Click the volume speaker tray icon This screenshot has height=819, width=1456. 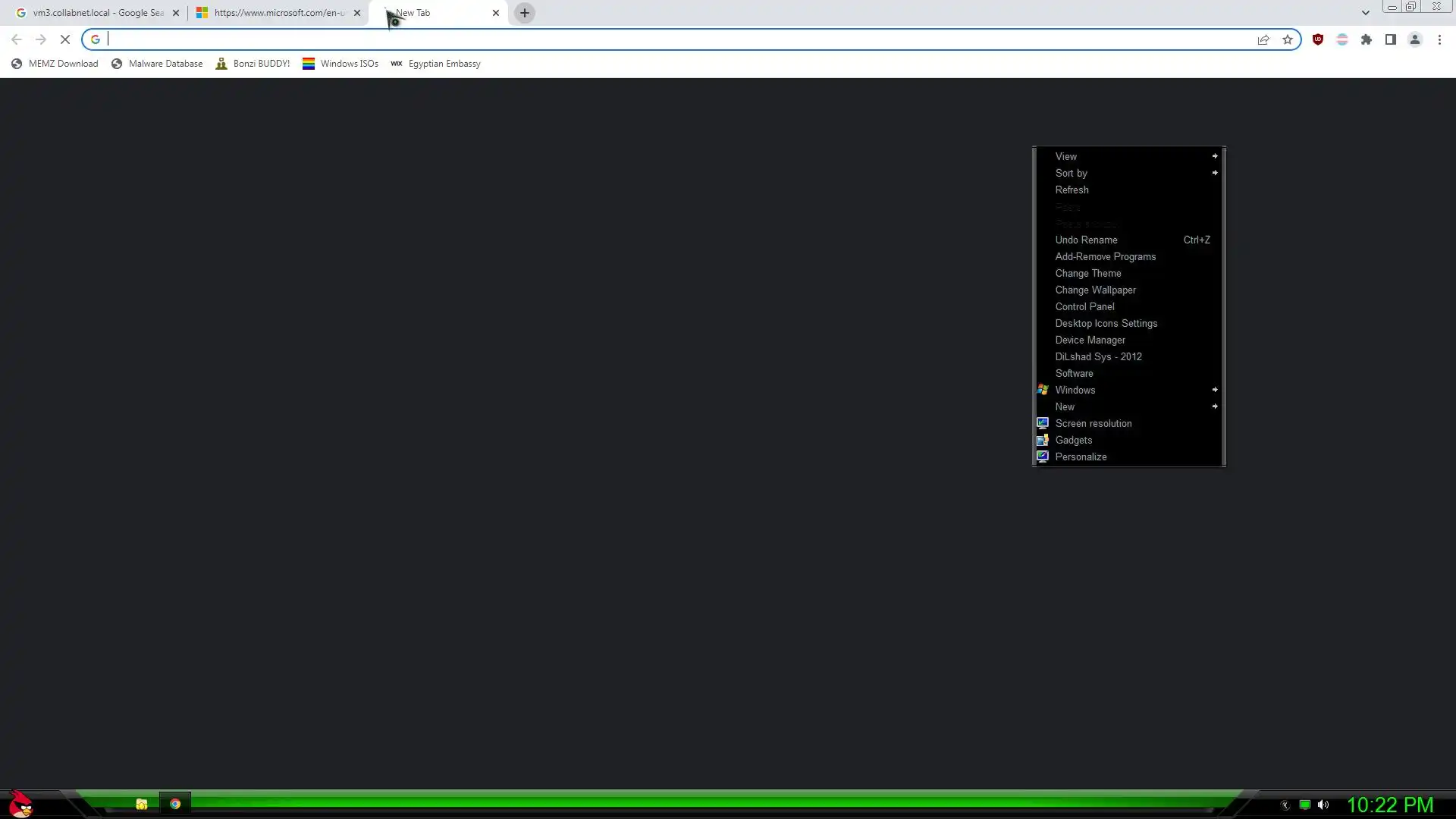click(1323, 805)
